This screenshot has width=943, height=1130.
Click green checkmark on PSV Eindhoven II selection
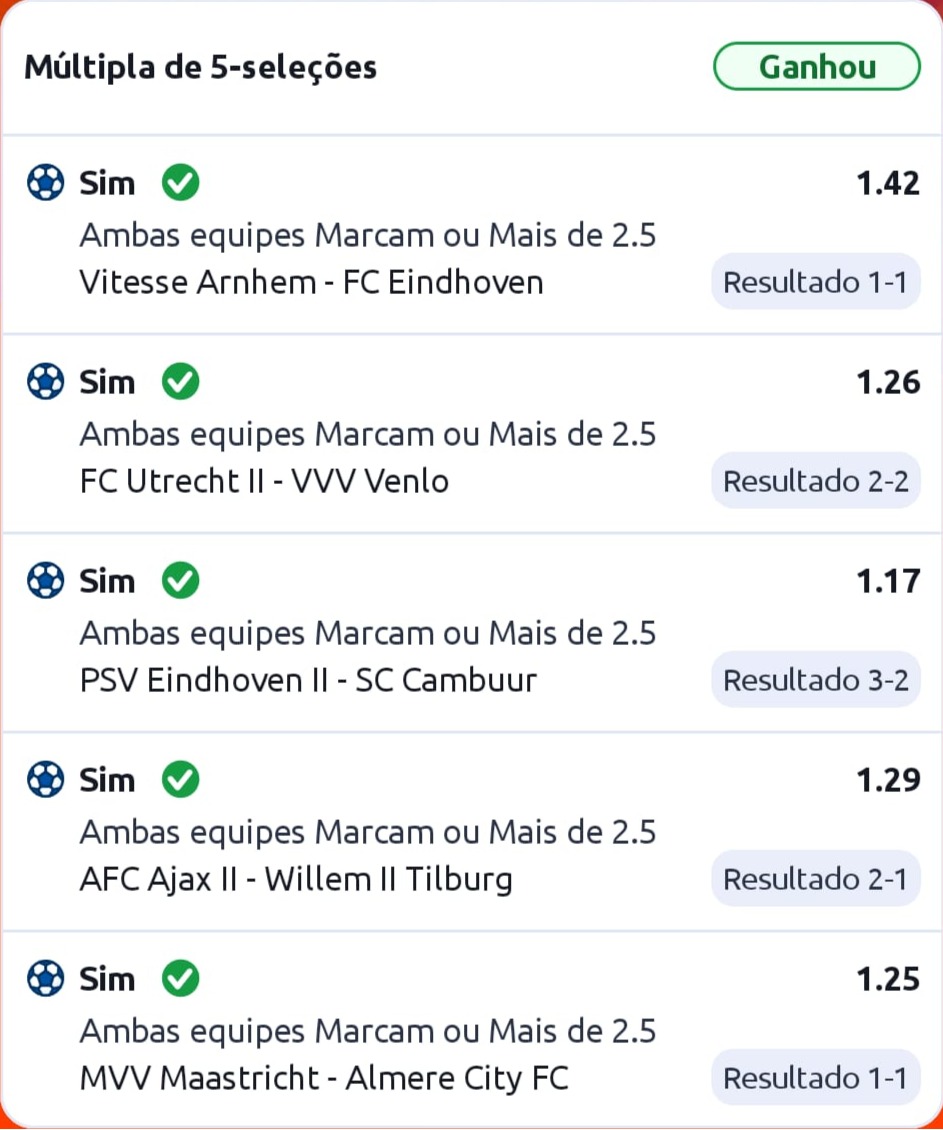point(181,581)
